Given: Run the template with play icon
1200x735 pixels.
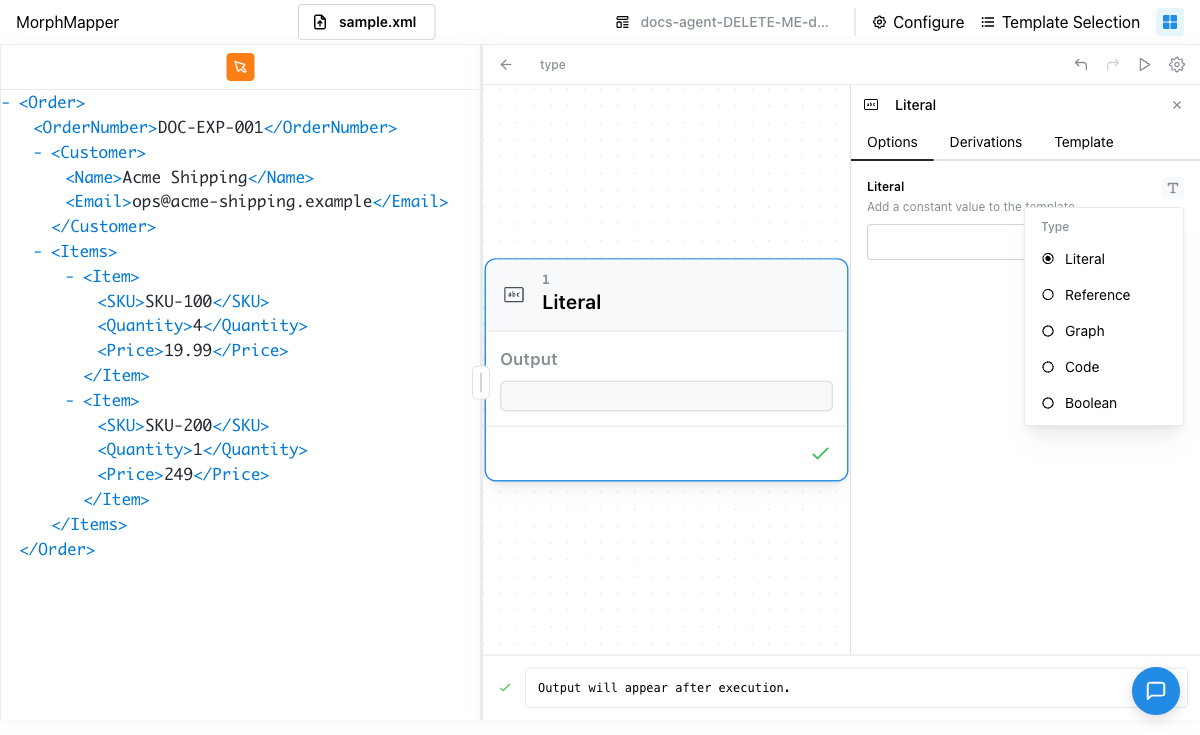Looking at the screenshot, I should point(1145,65).
